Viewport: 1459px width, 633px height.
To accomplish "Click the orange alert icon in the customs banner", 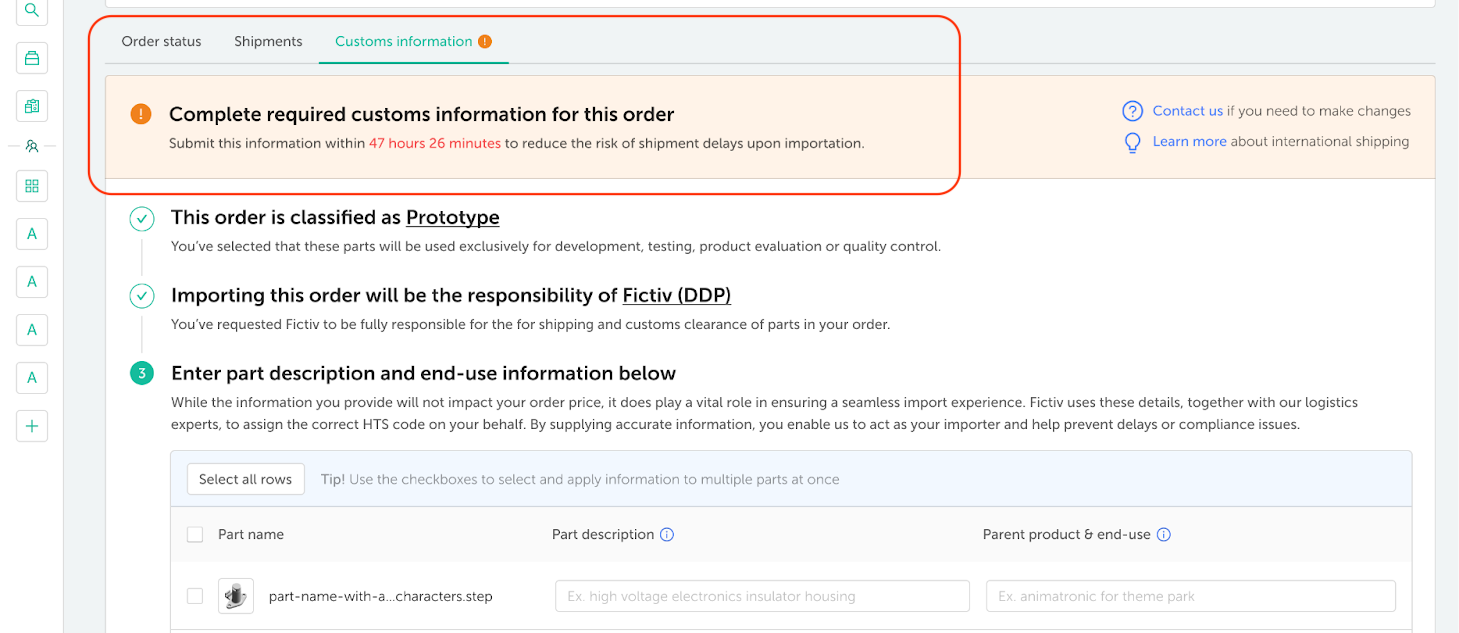I will point(141,114).
